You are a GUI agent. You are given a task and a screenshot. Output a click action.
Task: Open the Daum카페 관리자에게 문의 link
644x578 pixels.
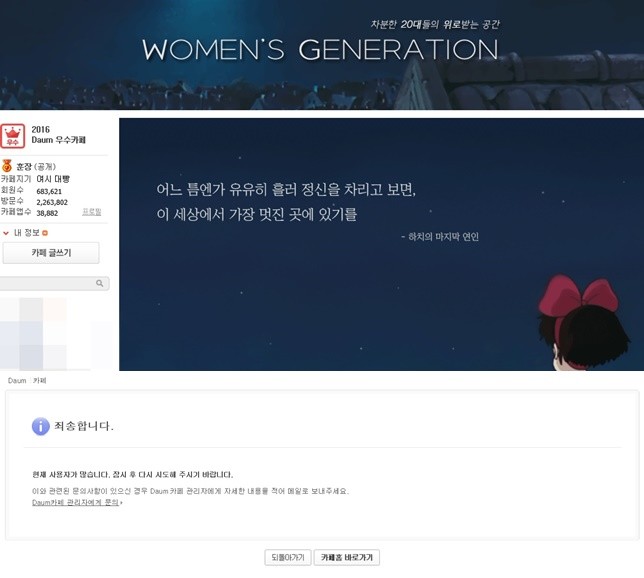pos(76,502)
